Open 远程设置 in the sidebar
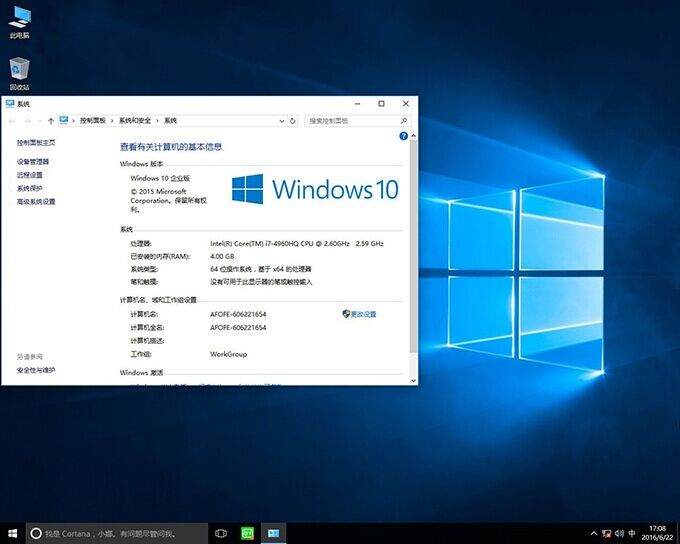Viewport: 680px width, 544px height. pos(30,175)
